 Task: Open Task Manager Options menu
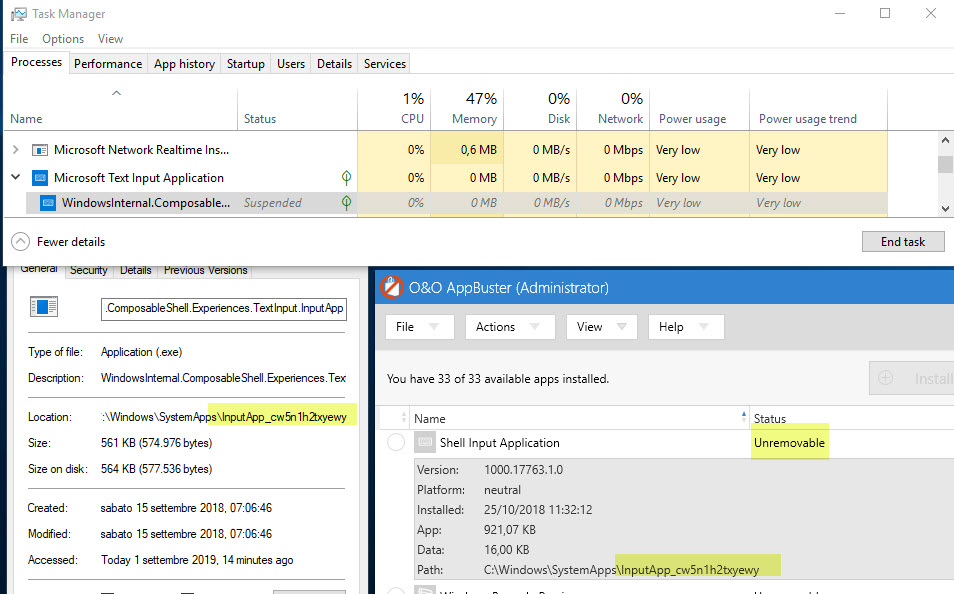click(63, 38)
